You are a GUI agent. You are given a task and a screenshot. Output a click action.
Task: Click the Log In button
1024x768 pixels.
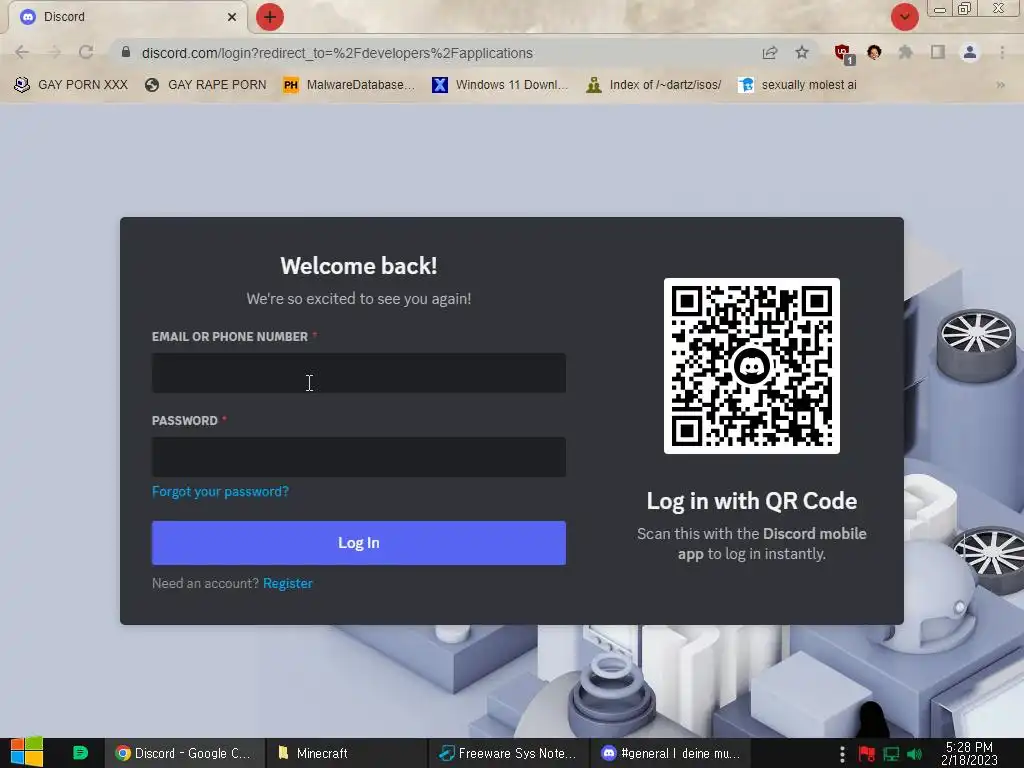coord(359,543)
